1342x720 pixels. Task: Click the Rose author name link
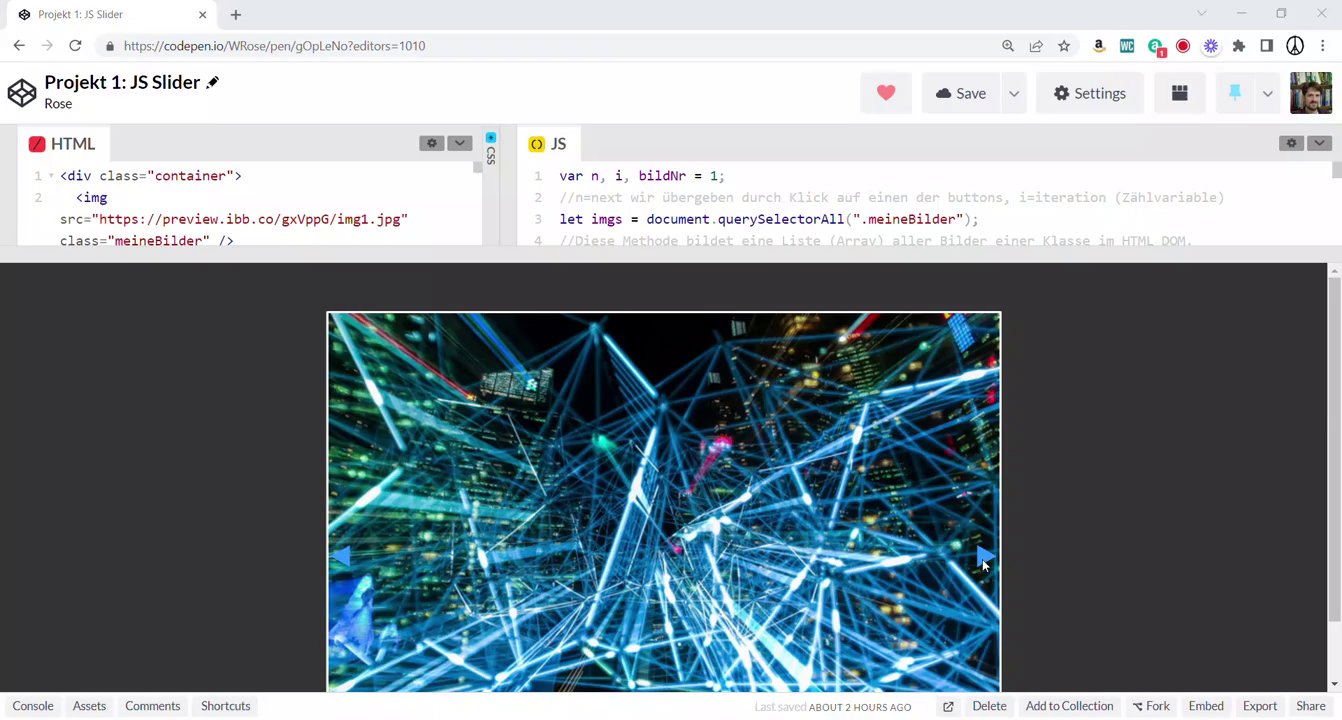pyautogui.click(x=58, y=104)
